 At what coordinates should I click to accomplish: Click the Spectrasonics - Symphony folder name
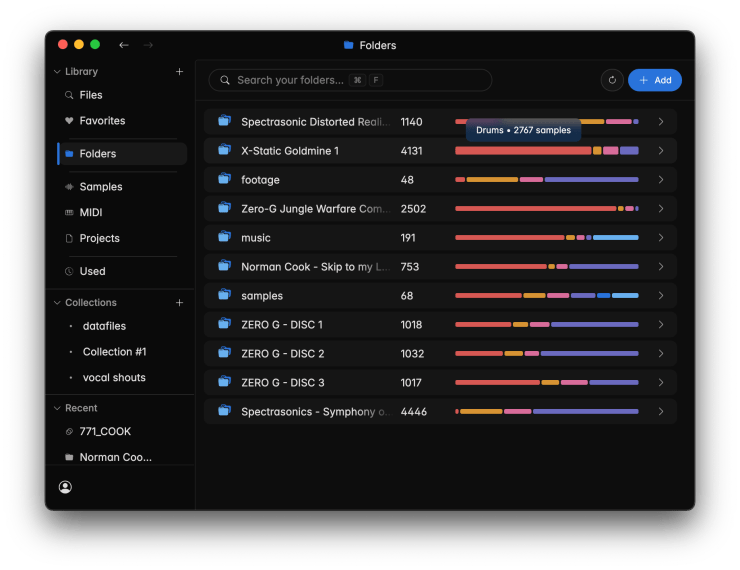coord(316,411)
